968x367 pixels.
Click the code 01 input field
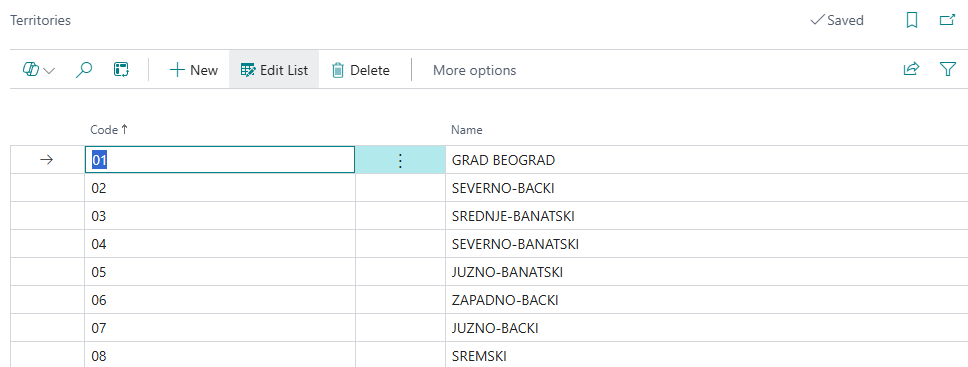[220, 160]
